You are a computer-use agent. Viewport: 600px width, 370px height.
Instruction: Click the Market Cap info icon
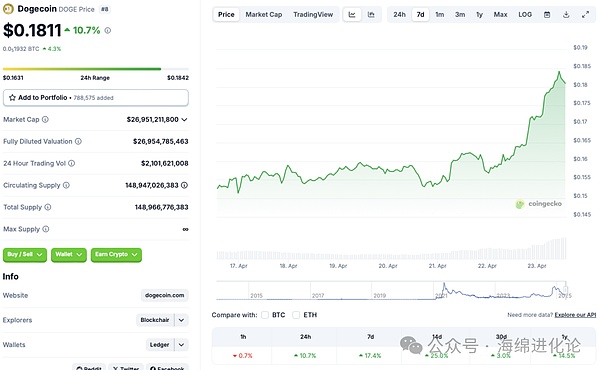(45, 119)
